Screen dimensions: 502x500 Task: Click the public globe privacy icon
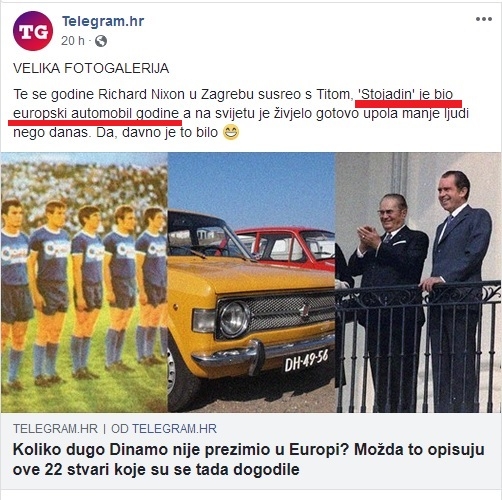101,41
